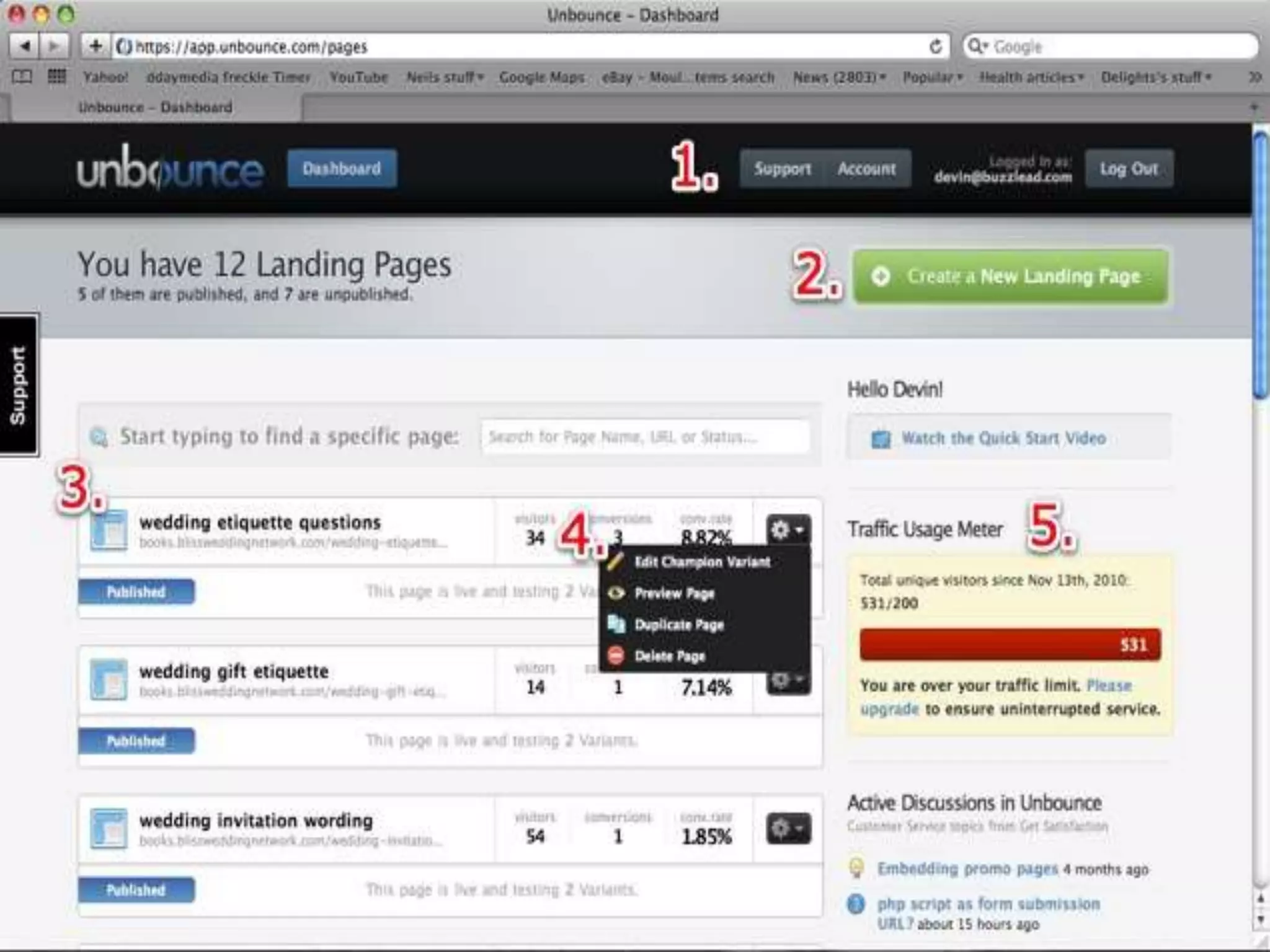Click the Quick Start Video icon
Image resolution: width=1270 pixels, height=952 pixels.
click(881, 439)
